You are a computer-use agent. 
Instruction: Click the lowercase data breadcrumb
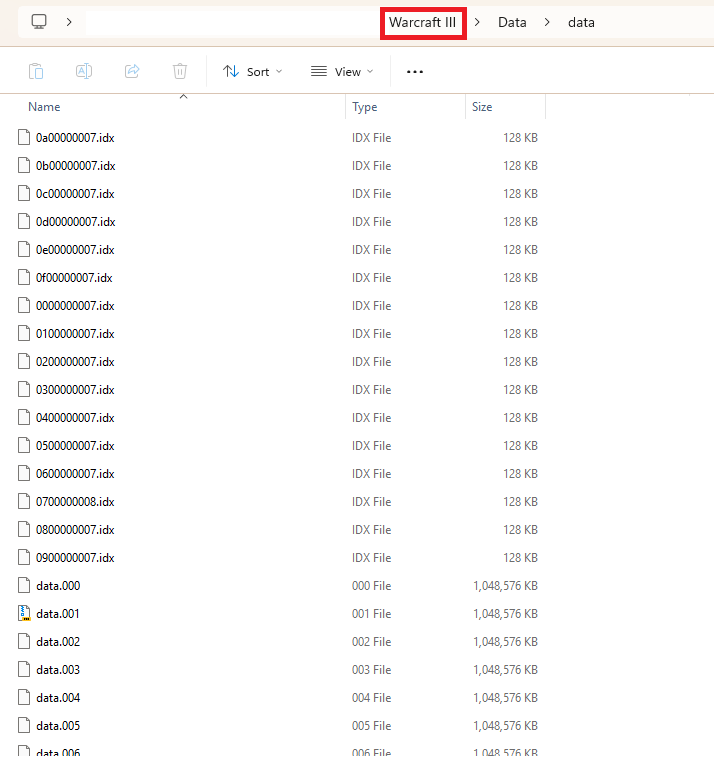point(581,23)
